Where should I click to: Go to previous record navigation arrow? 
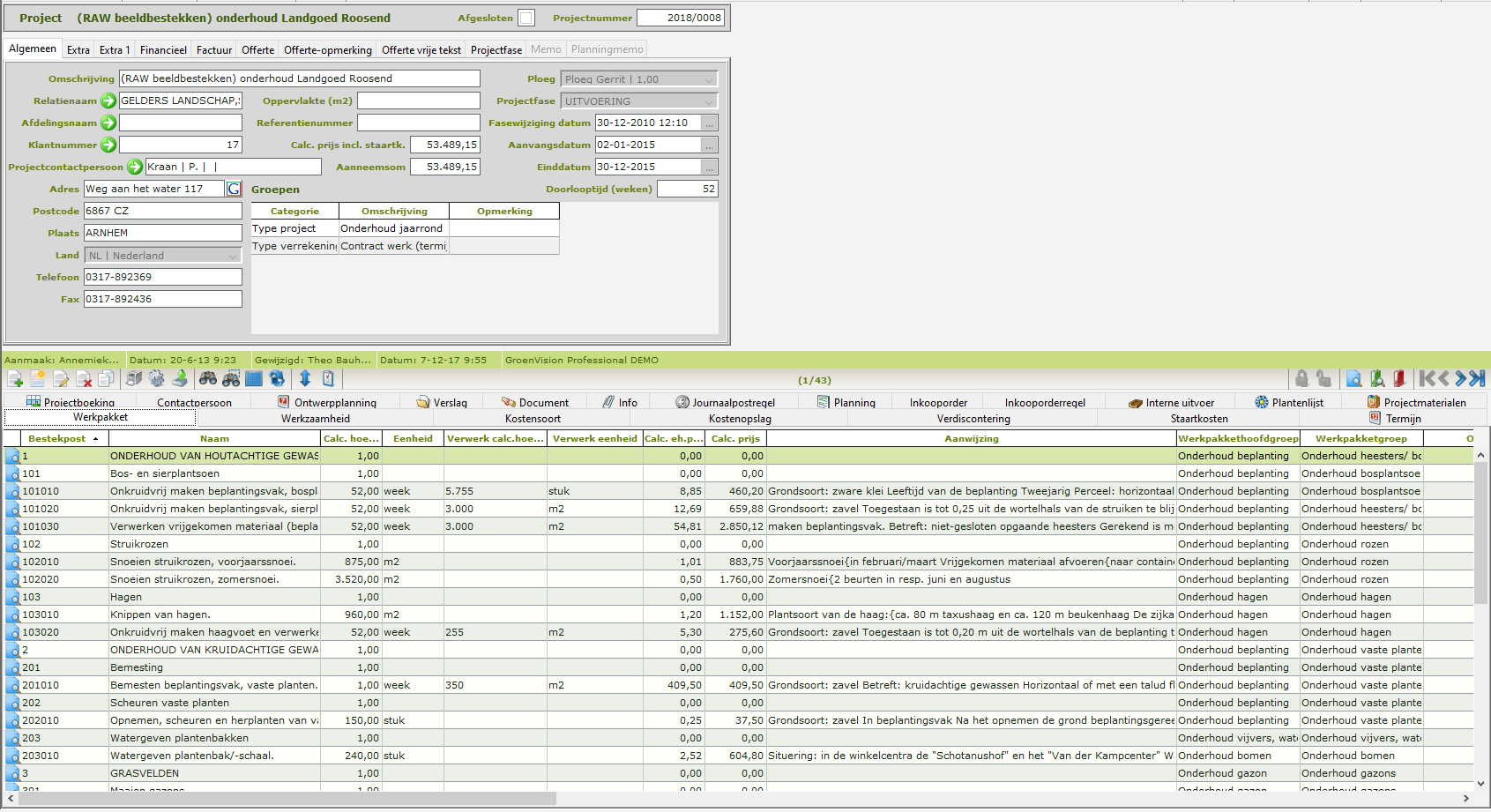click(1444, 379)
